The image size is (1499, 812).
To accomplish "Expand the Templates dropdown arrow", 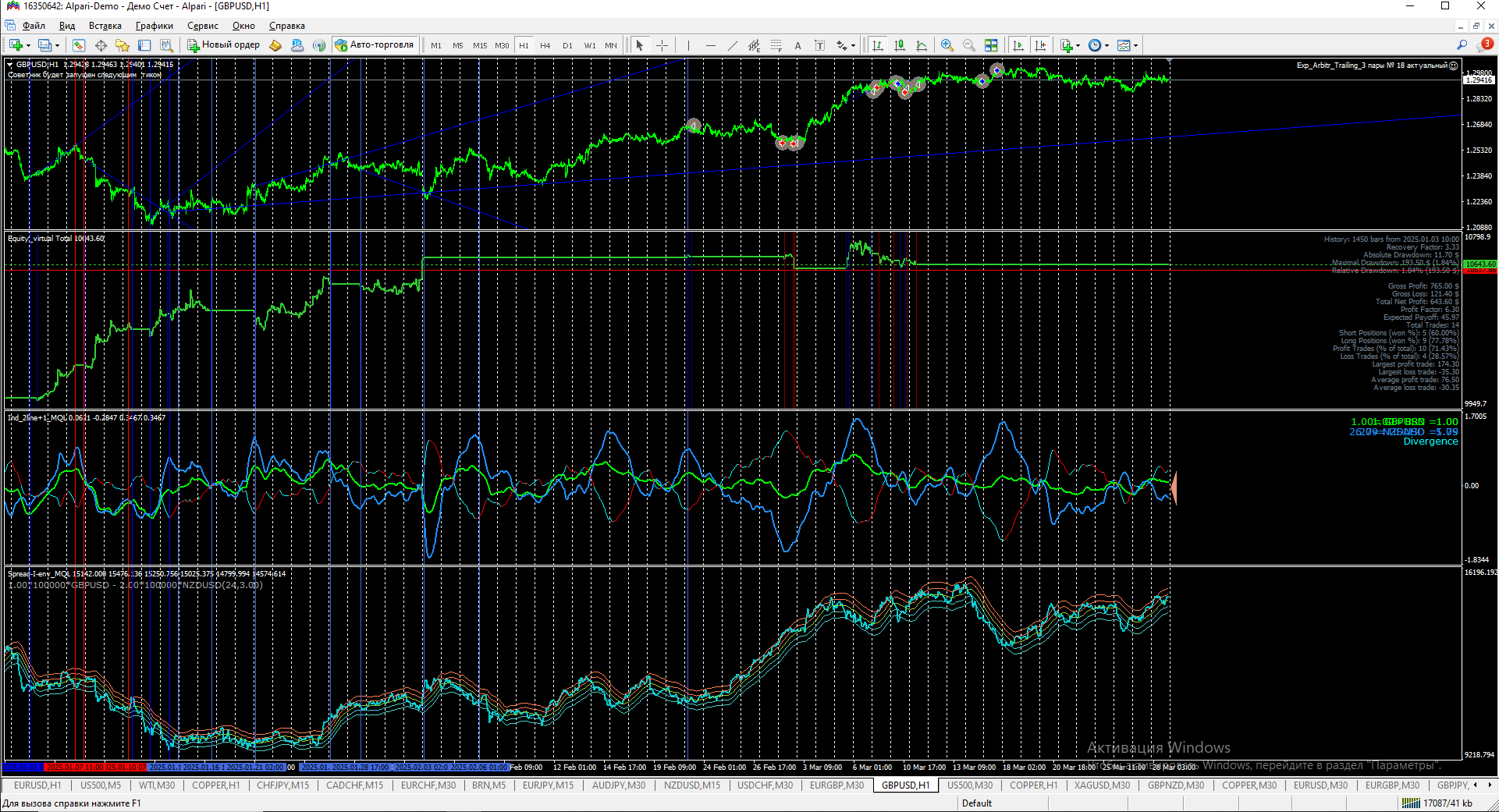I will pyautogui.click(x=1135, y=45).
